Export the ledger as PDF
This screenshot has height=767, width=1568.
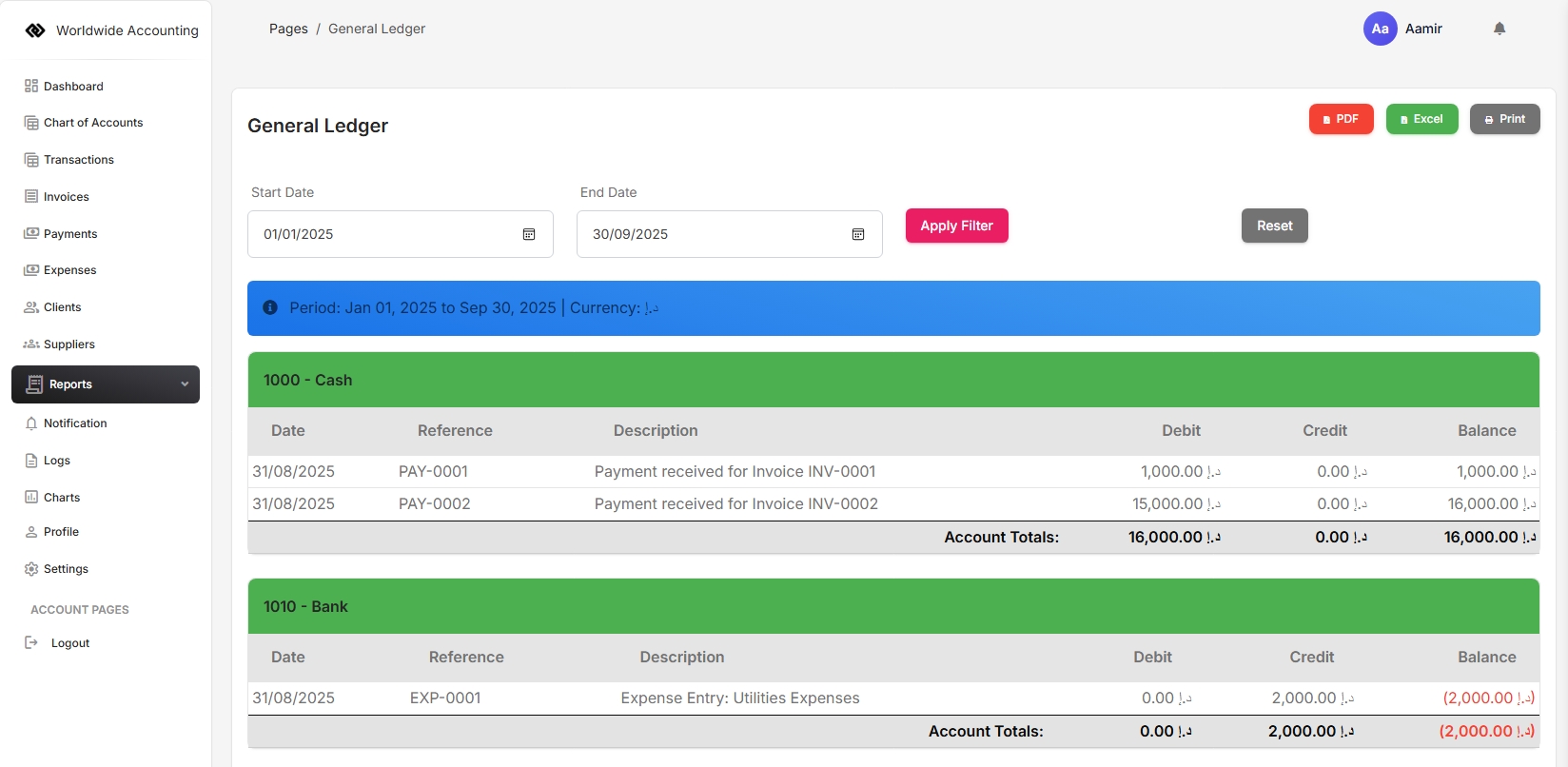pyautogui.click(x=1341, y=119)
